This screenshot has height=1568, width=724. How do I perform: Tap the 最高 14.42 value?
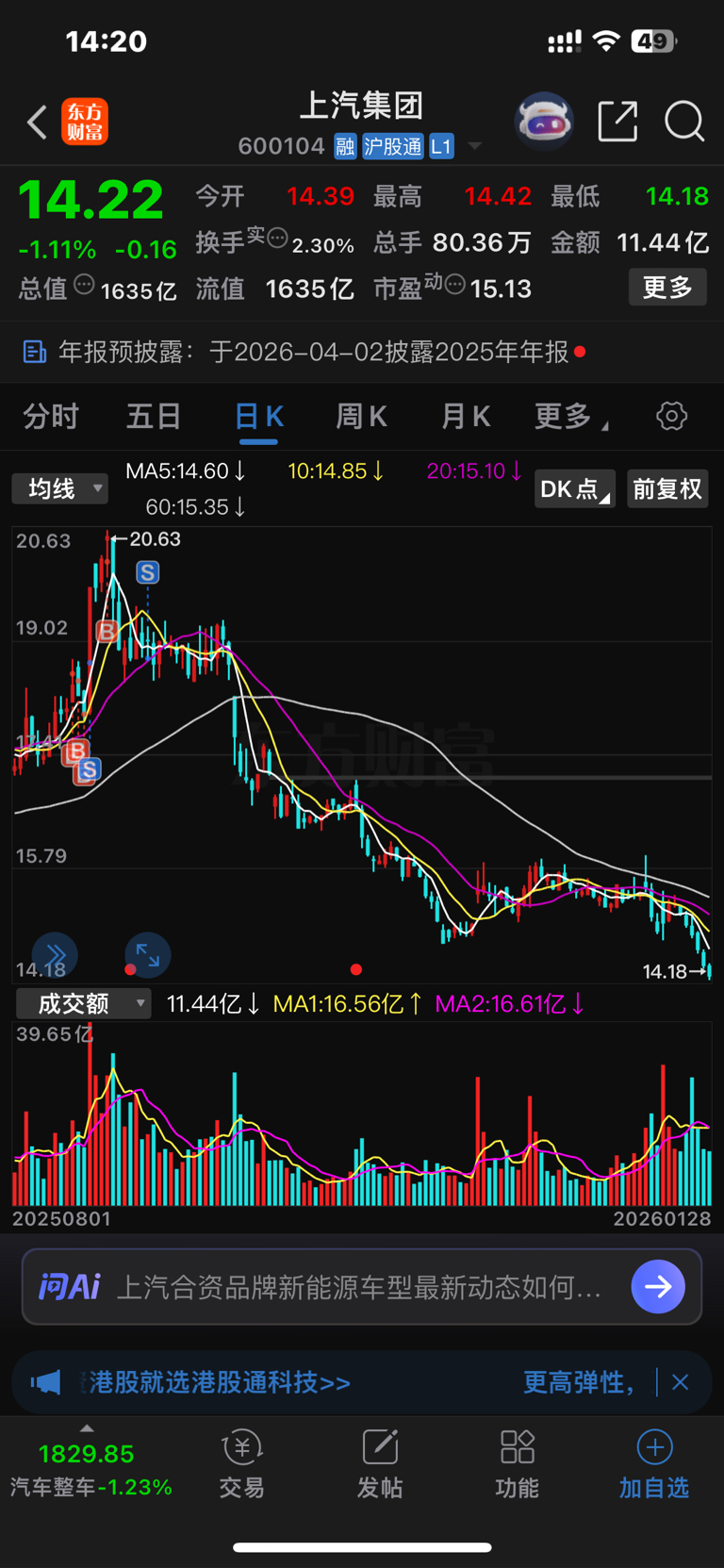(498, 196)
